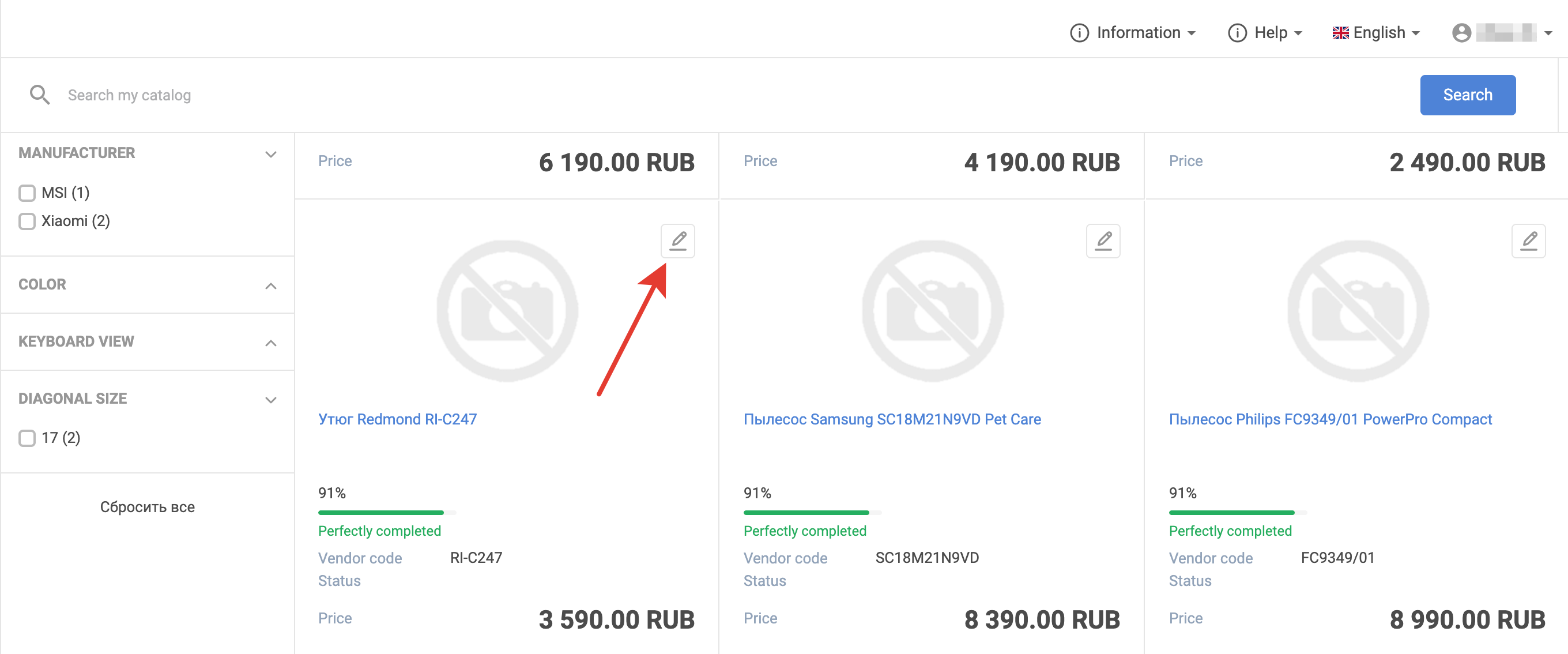Screen dimensions: 1568x654
Task: Open the Information menu
Action: click(x=1139, y=33)
